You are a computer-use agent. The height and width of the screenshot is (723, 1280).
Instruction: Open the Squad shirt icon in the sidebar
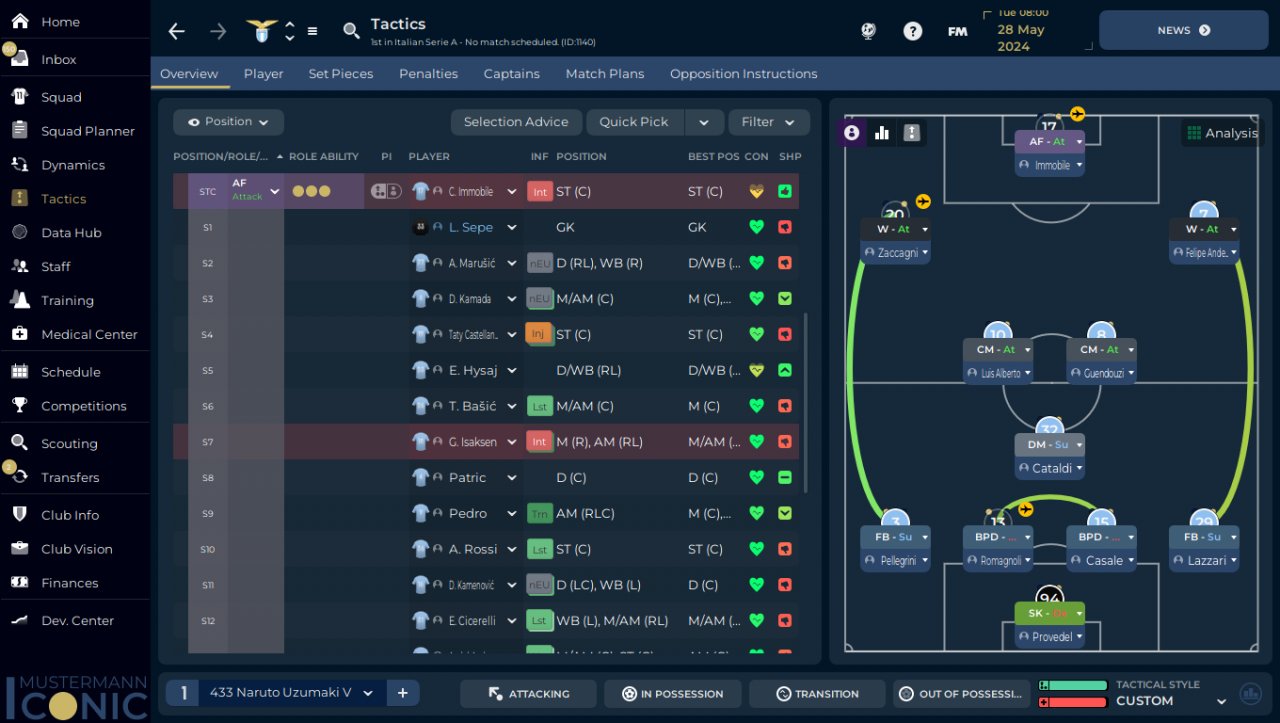click(x=20, y=97)
